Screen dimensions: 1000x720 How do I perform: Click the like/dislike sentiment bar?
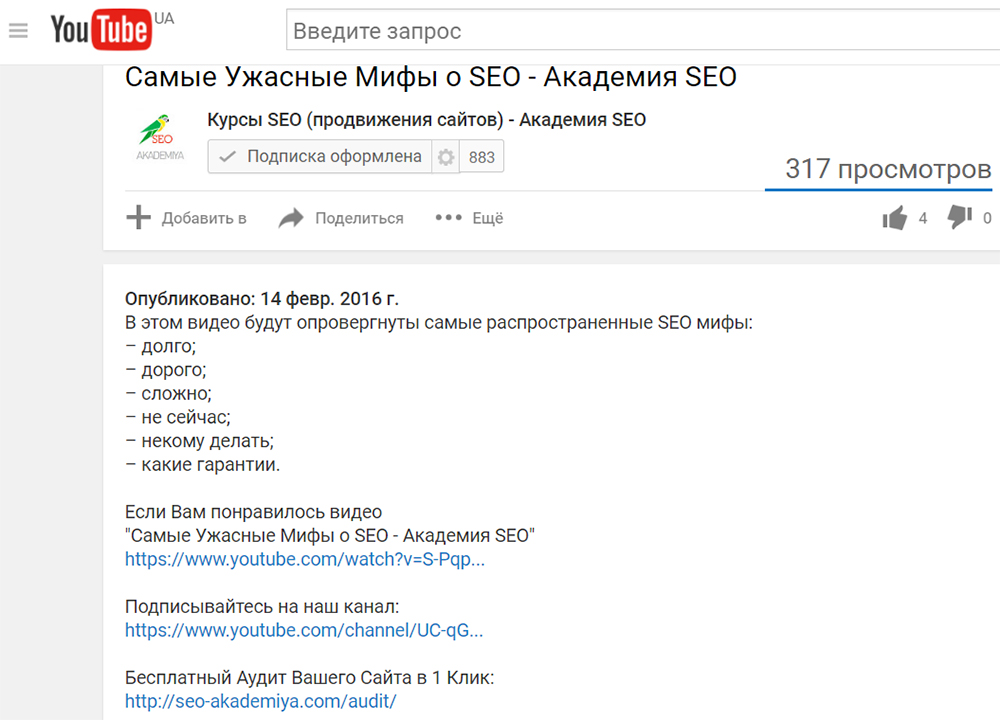click(x=878, y=188)
